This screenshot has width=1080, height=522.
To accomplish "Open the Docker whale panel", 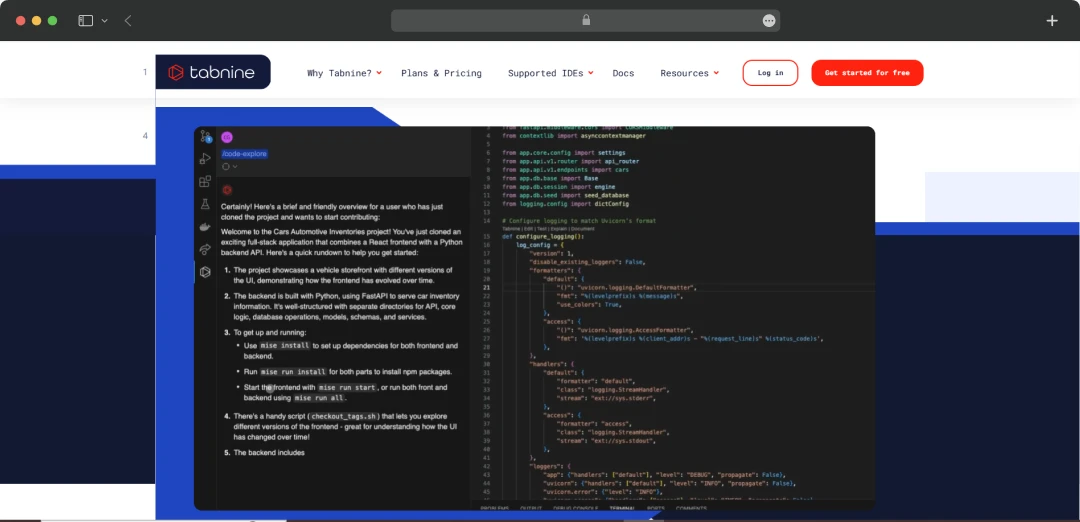I will (205, 227).
